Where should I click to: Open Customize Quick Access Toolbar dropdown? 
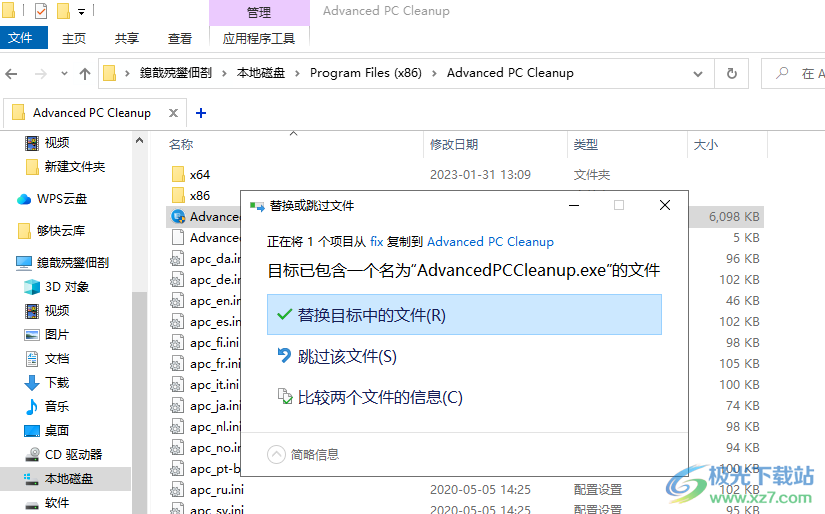click(81, 11)
